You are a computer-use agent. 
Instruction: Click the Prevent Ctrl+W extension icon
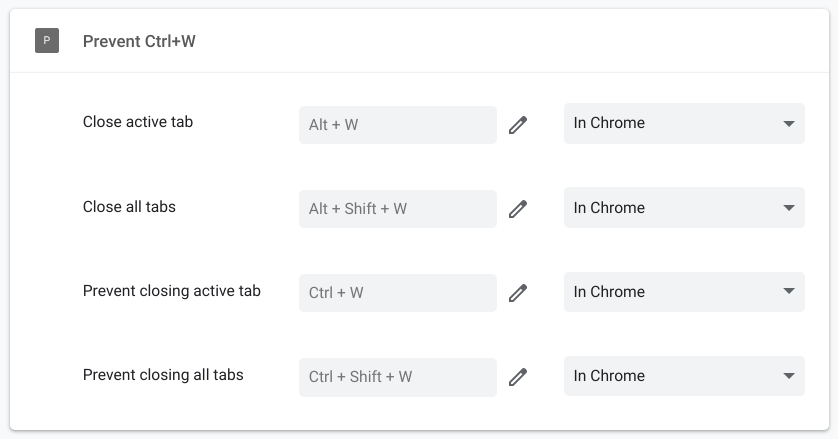pos(47,41)
